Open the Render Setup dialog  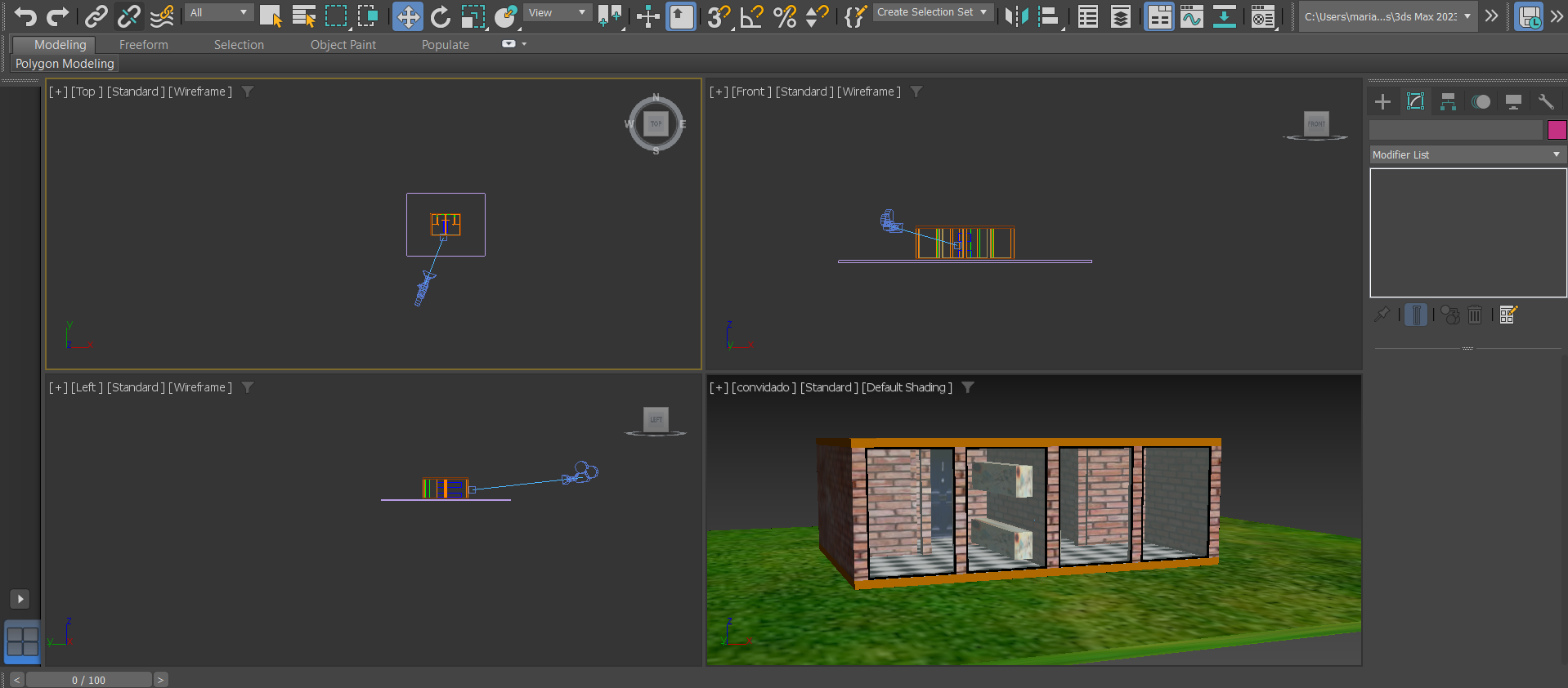coord(1263,16)
